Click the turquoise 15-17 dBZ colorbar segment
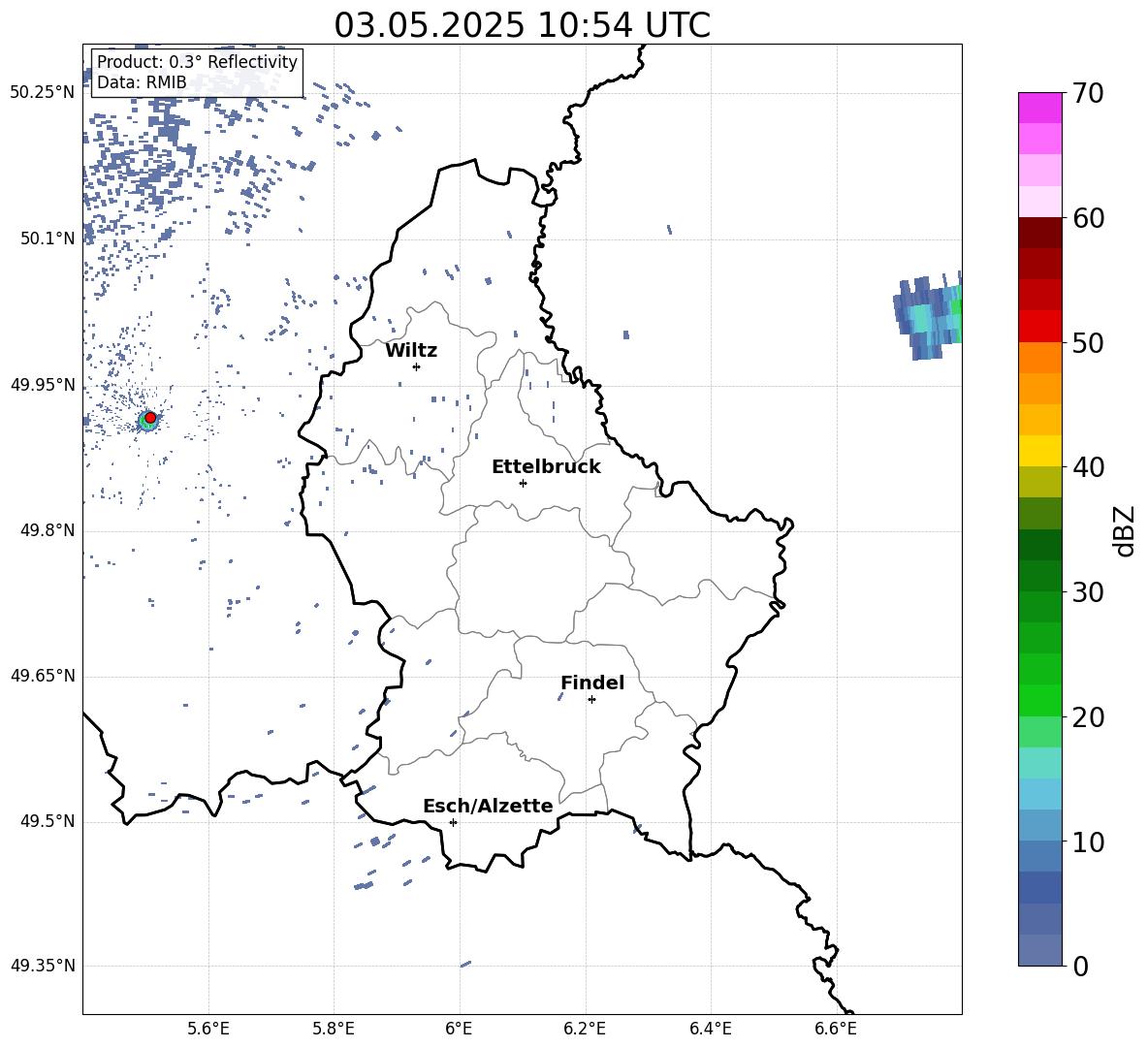Image resolution: width=1148 pixels, height=1048 pixels. pyautogui.click(x=1040, y=763)
